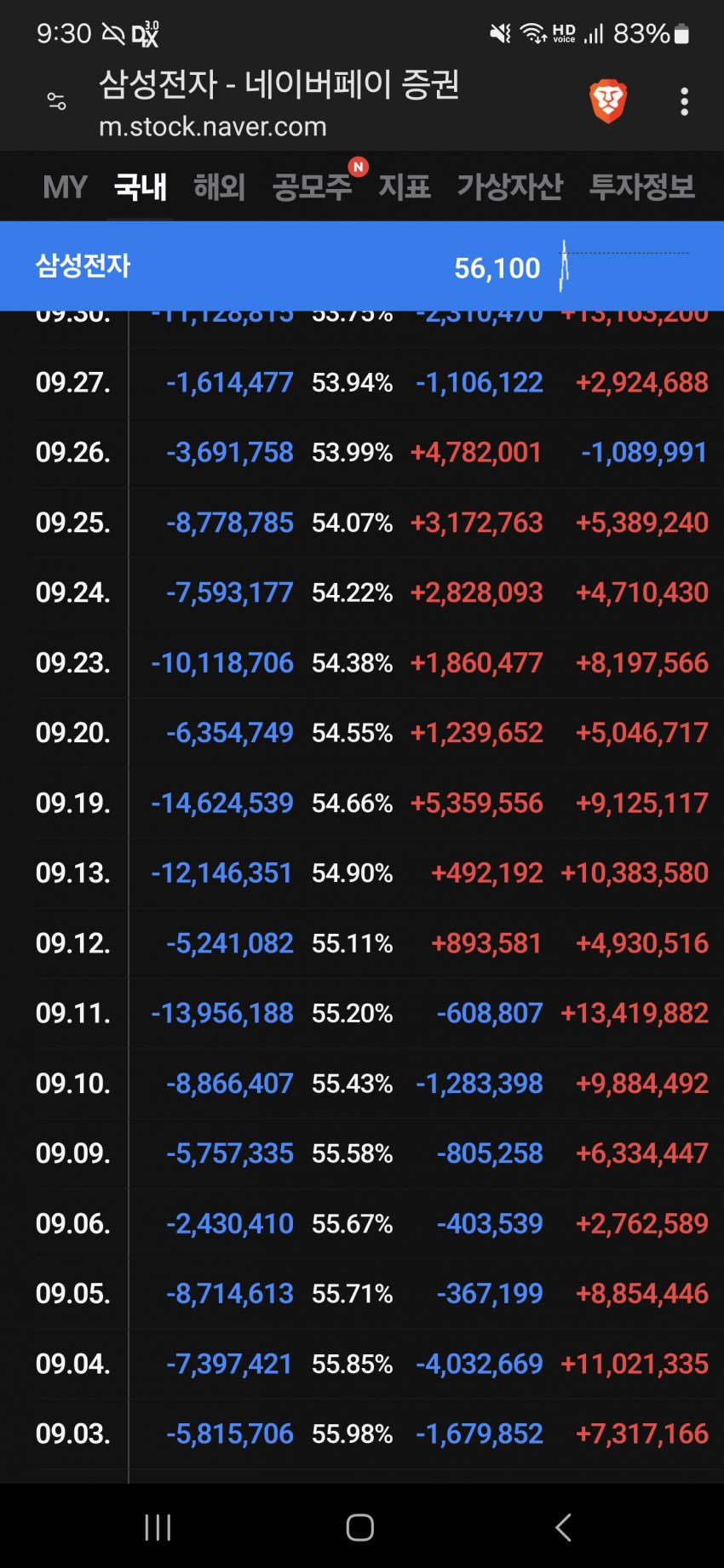The height and width of the screenshot is (1568, 724).
Task: Tap the Brave lion shield icon
Action: coord(608,101)
